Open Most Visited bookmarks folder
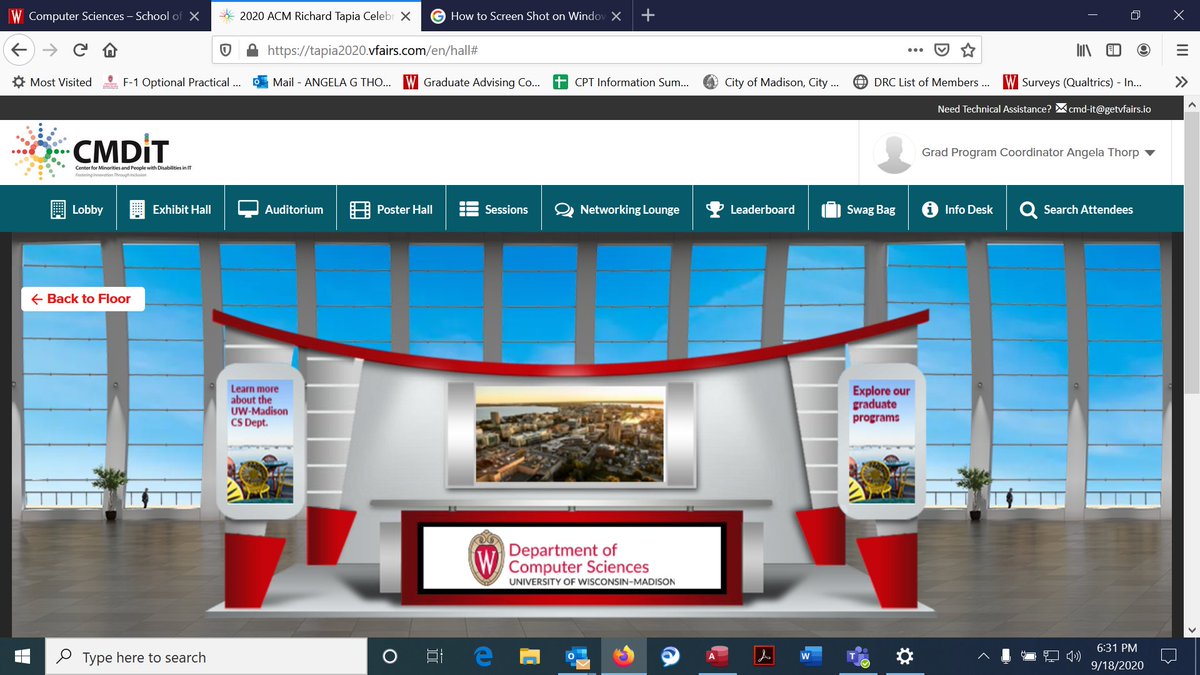1200x675 pixels. tap(51, 82)
